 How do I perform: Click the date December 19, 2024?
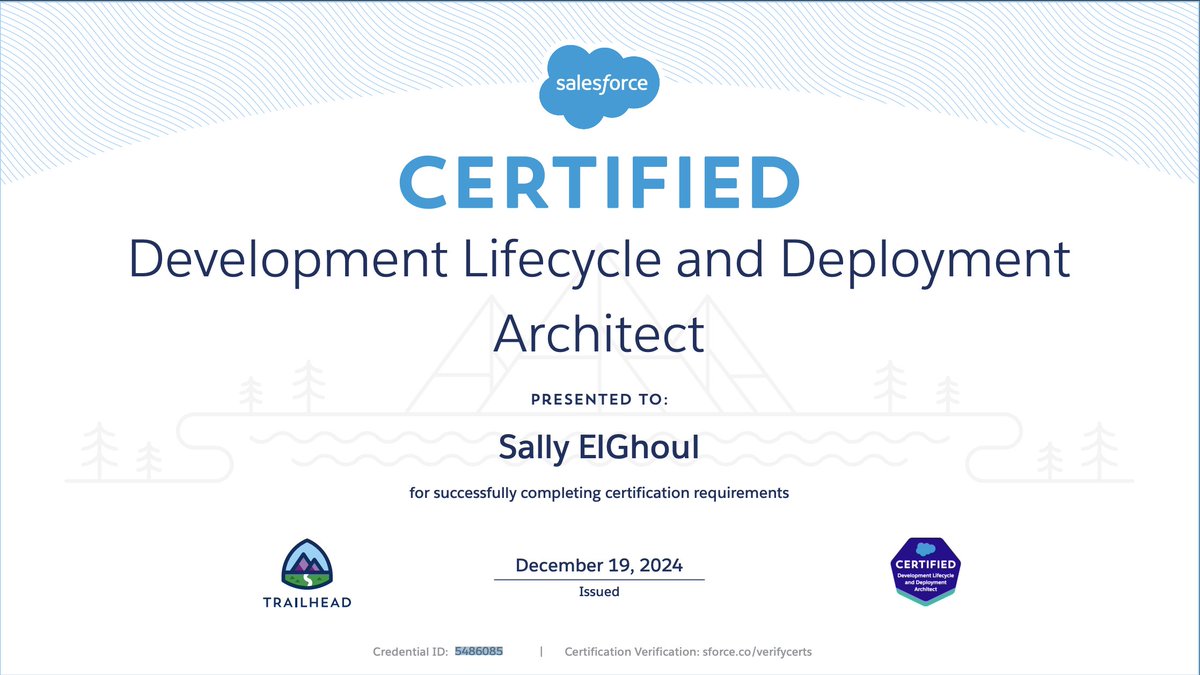599,566
